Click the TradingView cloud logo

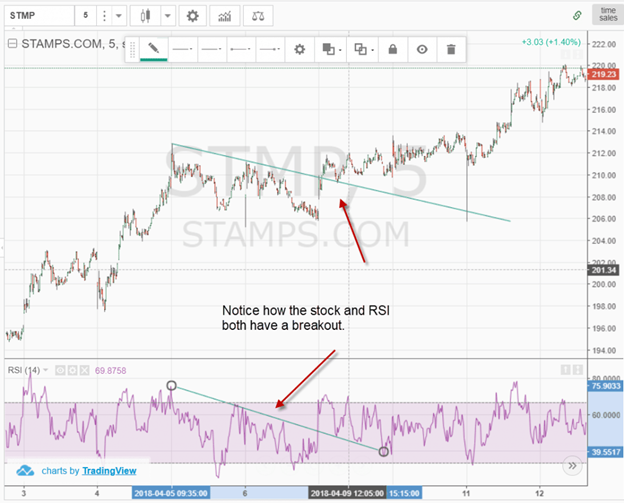click(25, 471)
